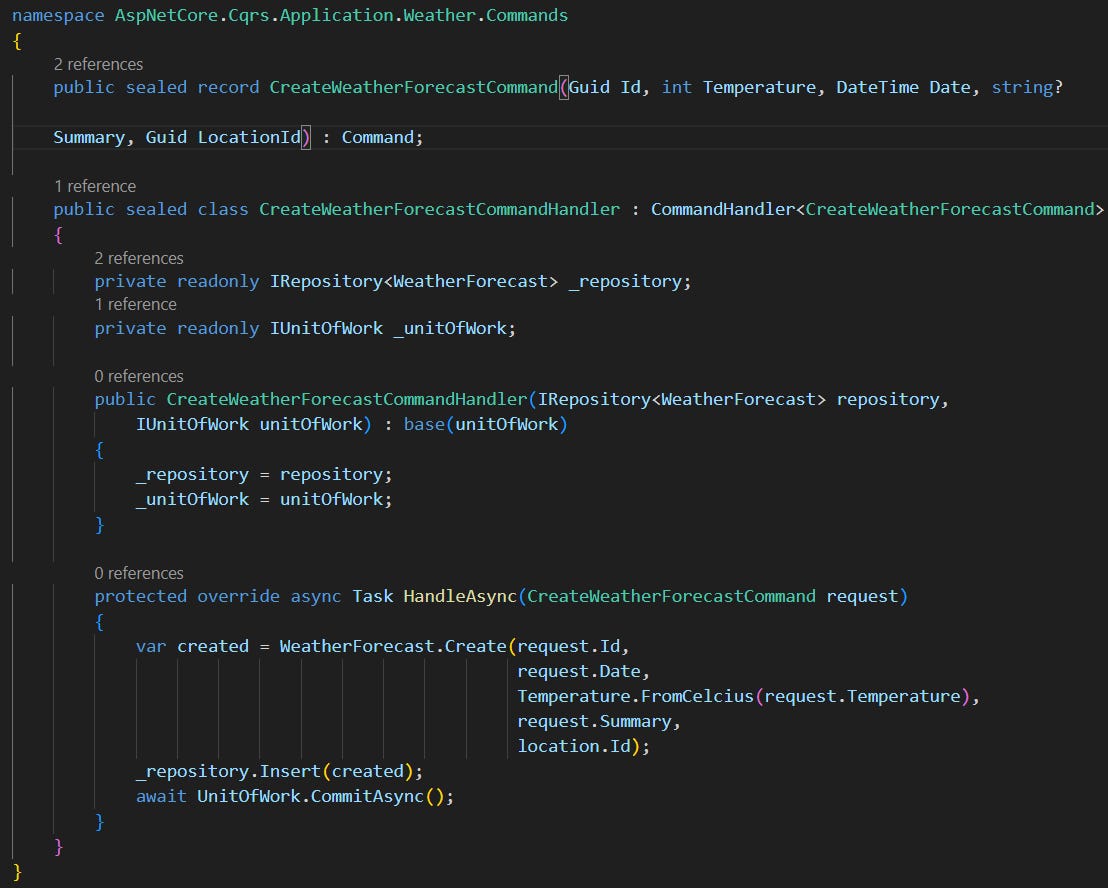
Task: Click "2 references" above CreateWeatherForecastCommand
Action: click(x=98, y=63)
